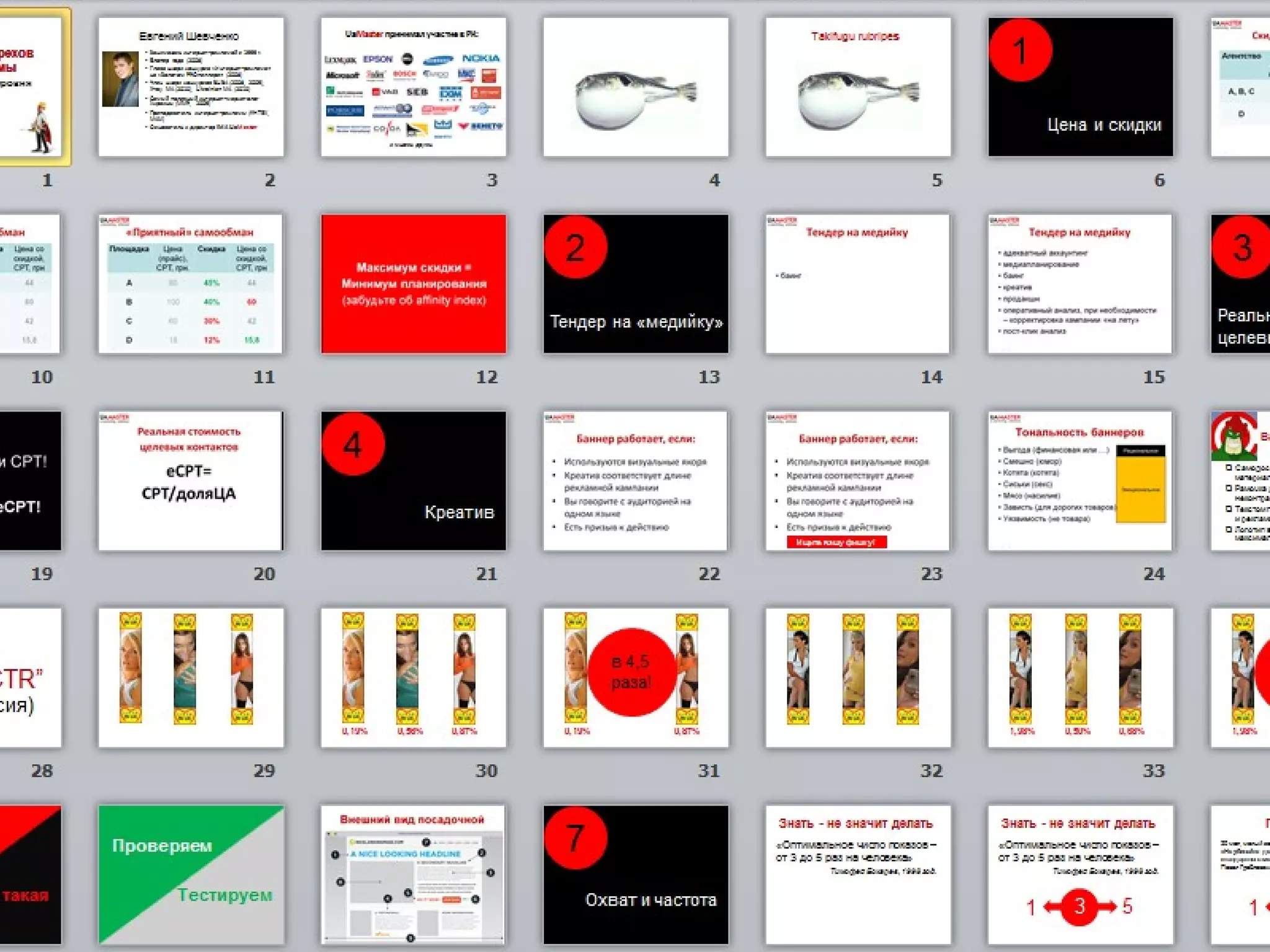The image size is (1270, 952).
Task: Select black slide 7 'Охват и частота'
Action: click(x=636, y=874)
